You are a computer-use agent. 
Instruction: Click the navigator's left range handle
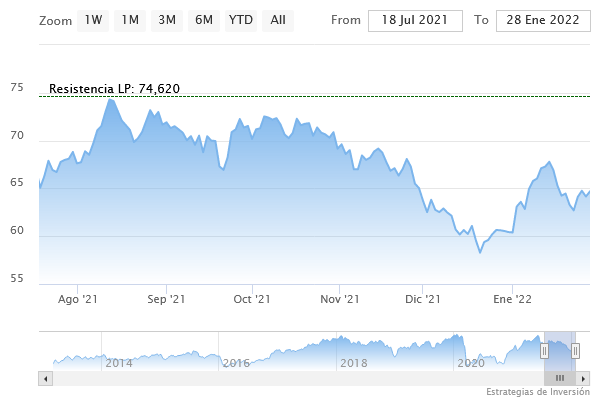coord(544,351)
